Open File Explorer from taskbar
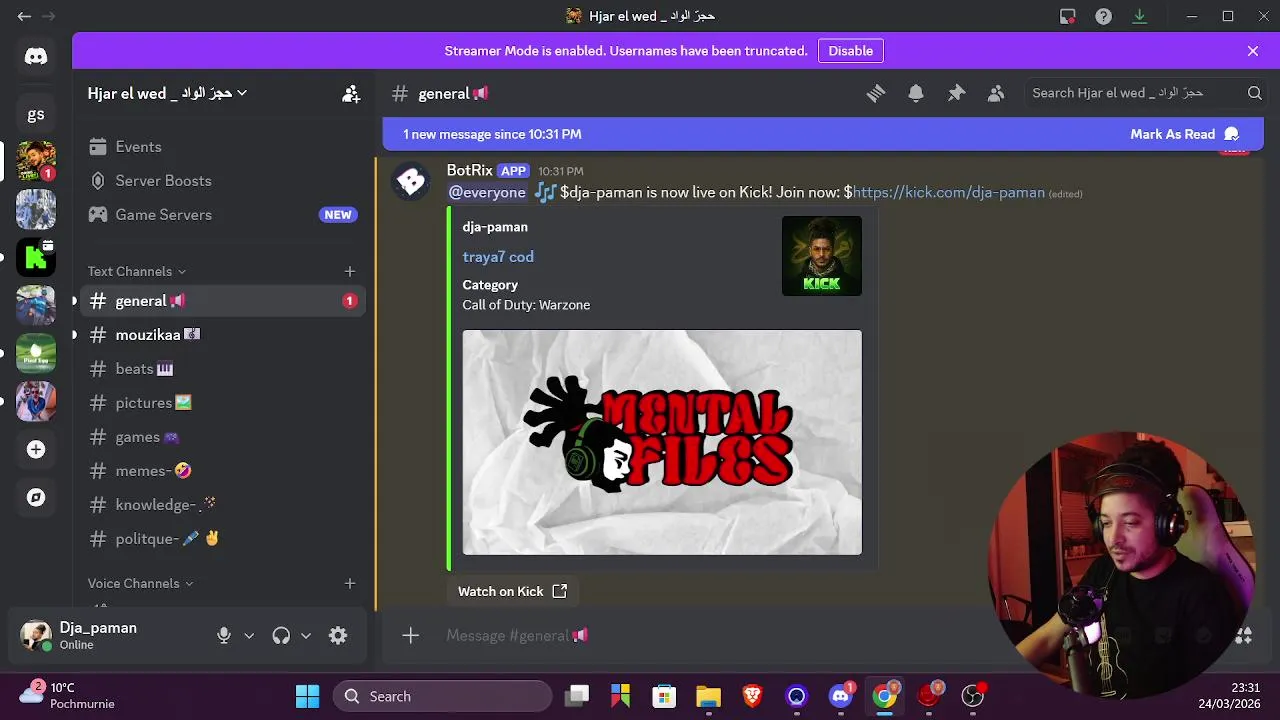 coord(708,696)
